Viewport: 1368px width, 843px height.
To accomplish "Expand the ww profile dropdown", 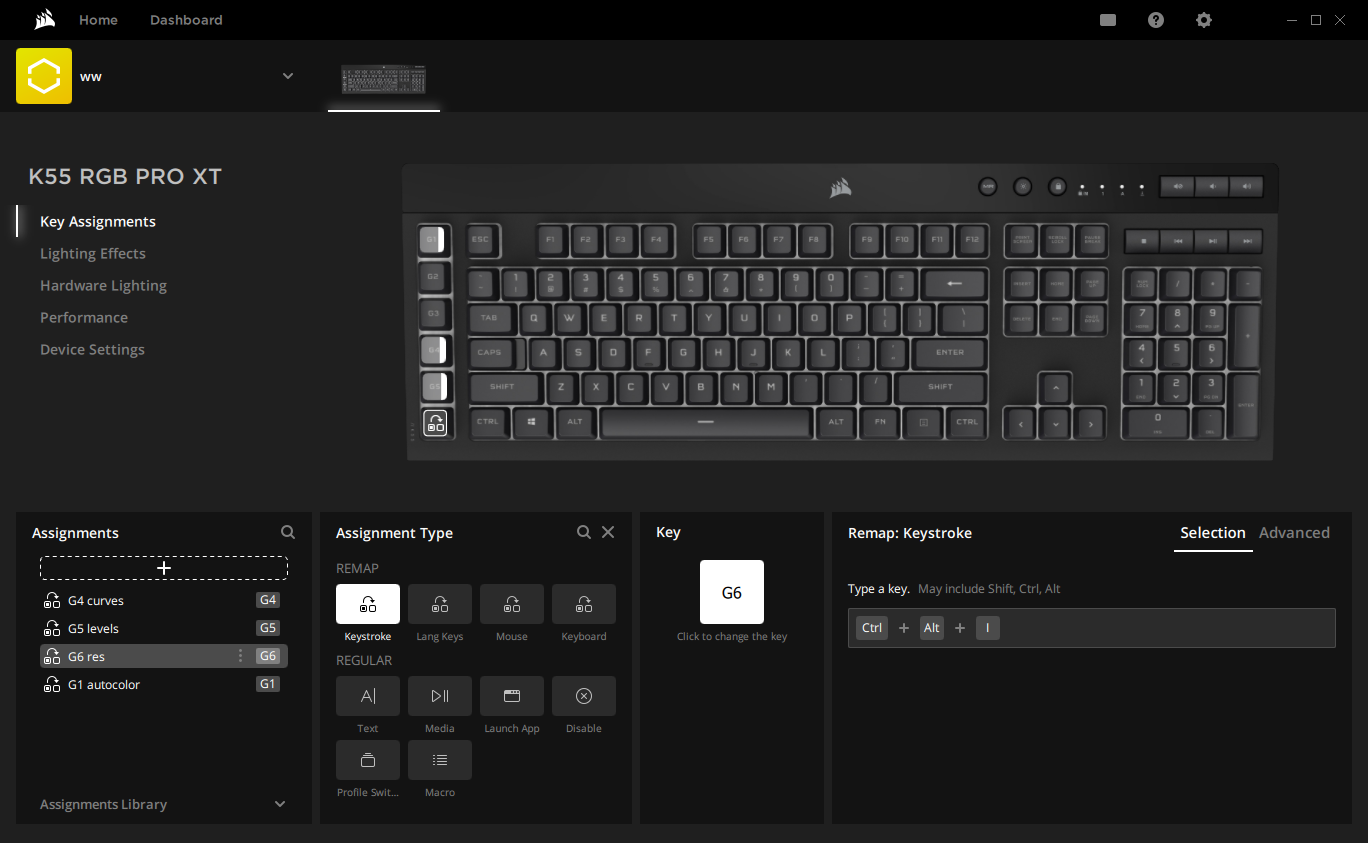I will [288, 76].
